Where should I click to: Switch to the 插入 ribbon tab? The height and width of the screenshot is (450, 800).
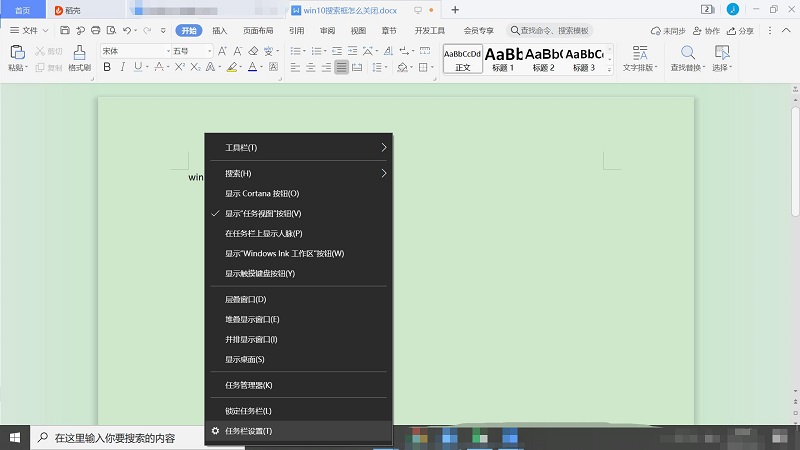(x=219, y=31)
